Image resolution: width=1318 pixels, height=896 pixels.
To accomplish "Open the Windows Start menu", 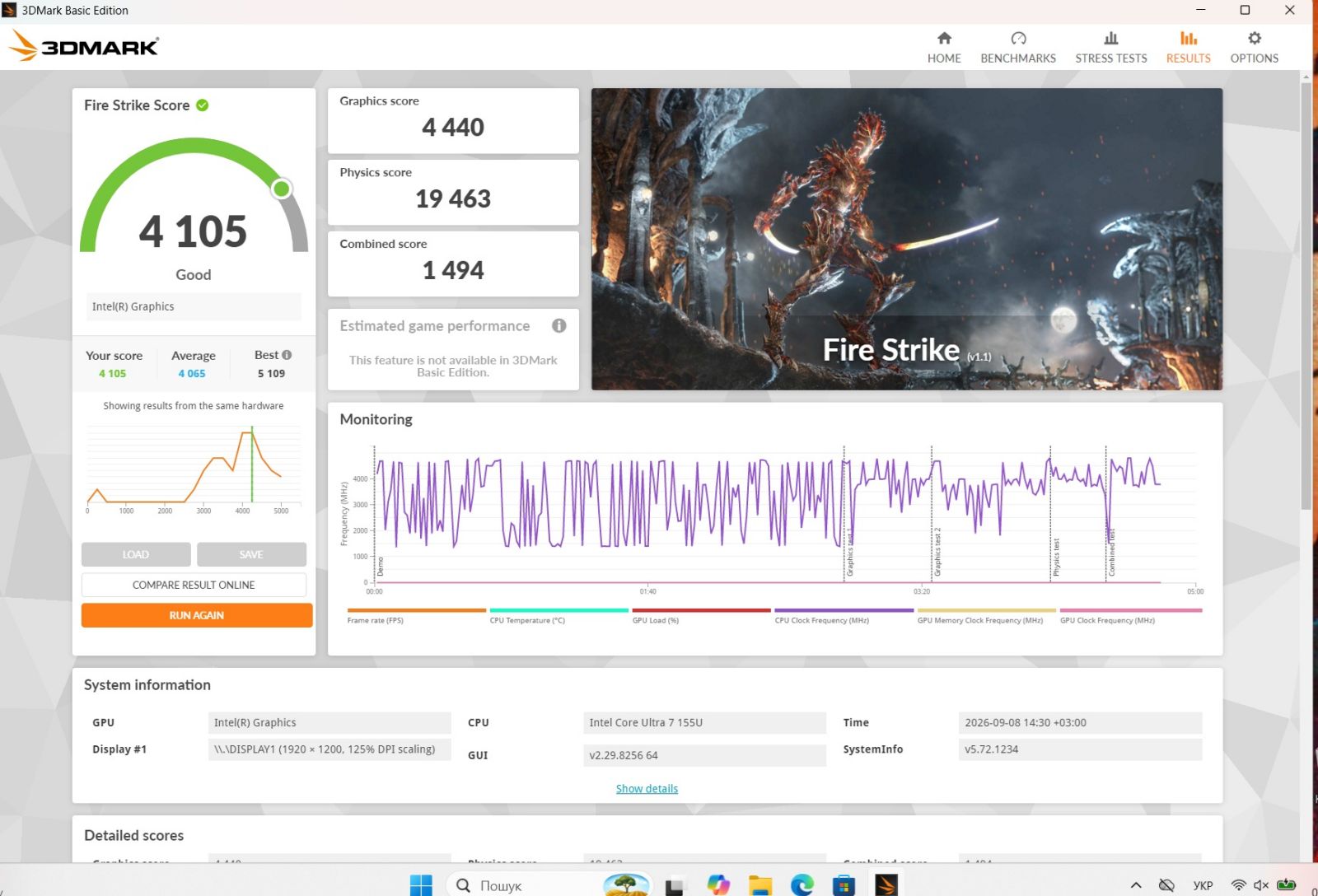I will pos(421,885).
